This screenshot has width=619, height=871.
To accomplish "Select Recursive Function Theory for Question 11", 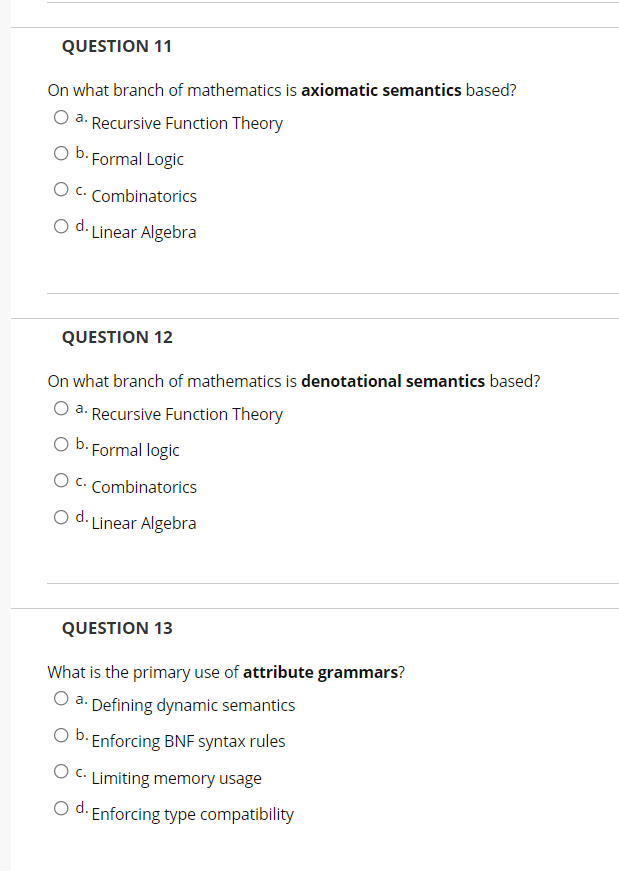I will [x=61, y=117].
